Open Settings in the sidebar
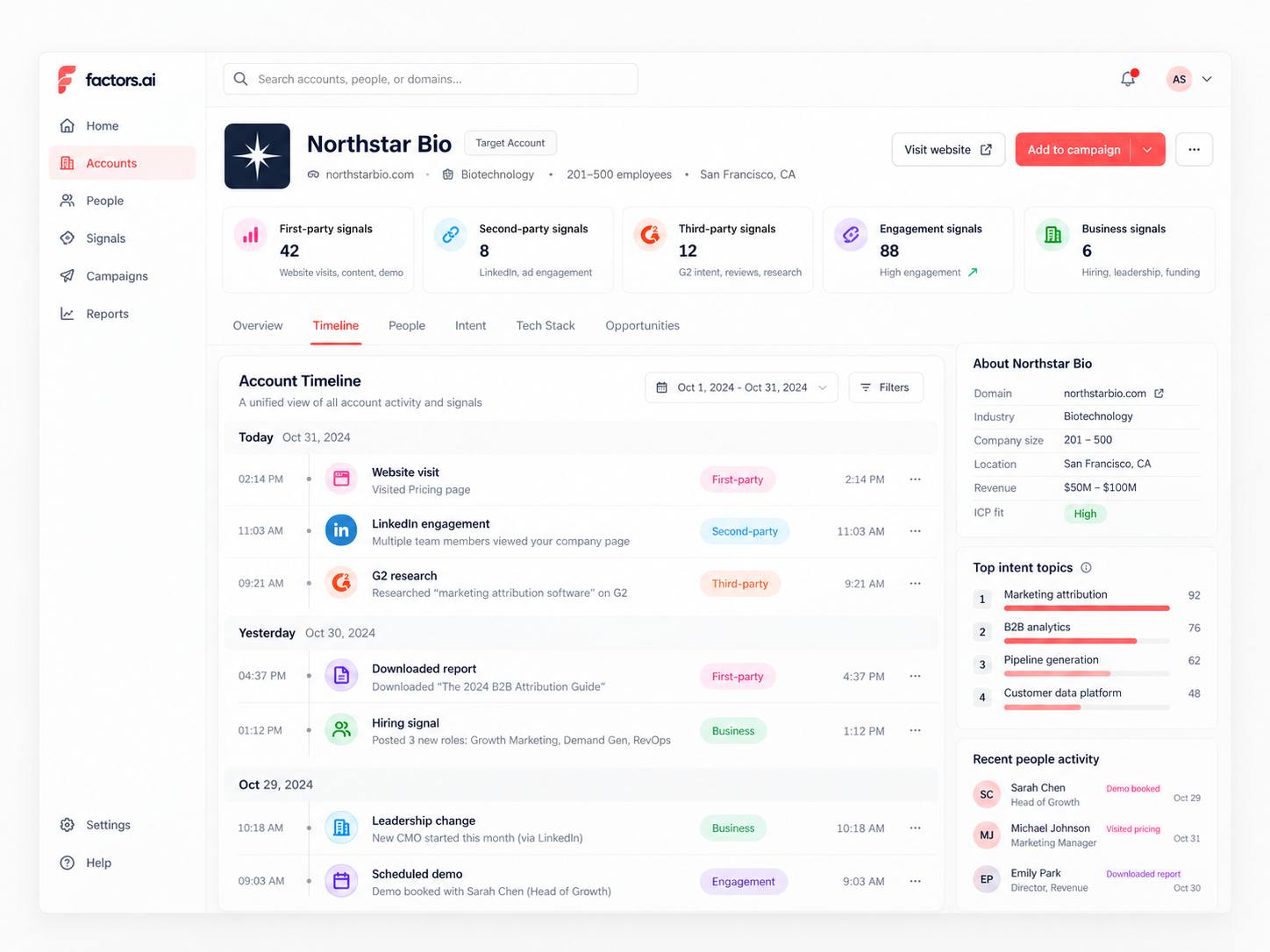Screen dimensions: 1270x952 coord(122,825)
